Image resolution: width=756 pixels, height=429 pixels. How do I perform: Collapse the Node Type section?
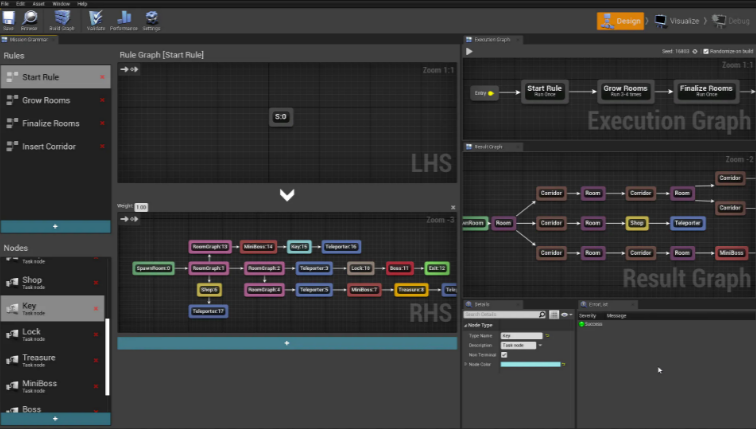coord(466,325)
